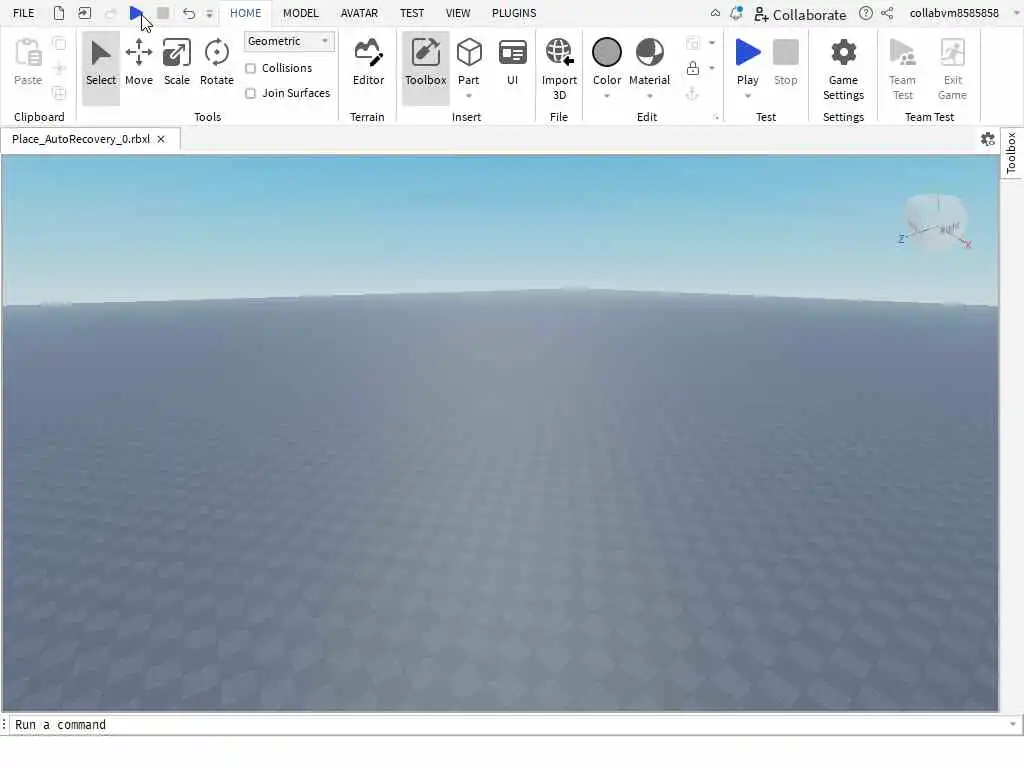Choose the Scale tool
This screenshot has height=768, width=1024.
[176, 63]
